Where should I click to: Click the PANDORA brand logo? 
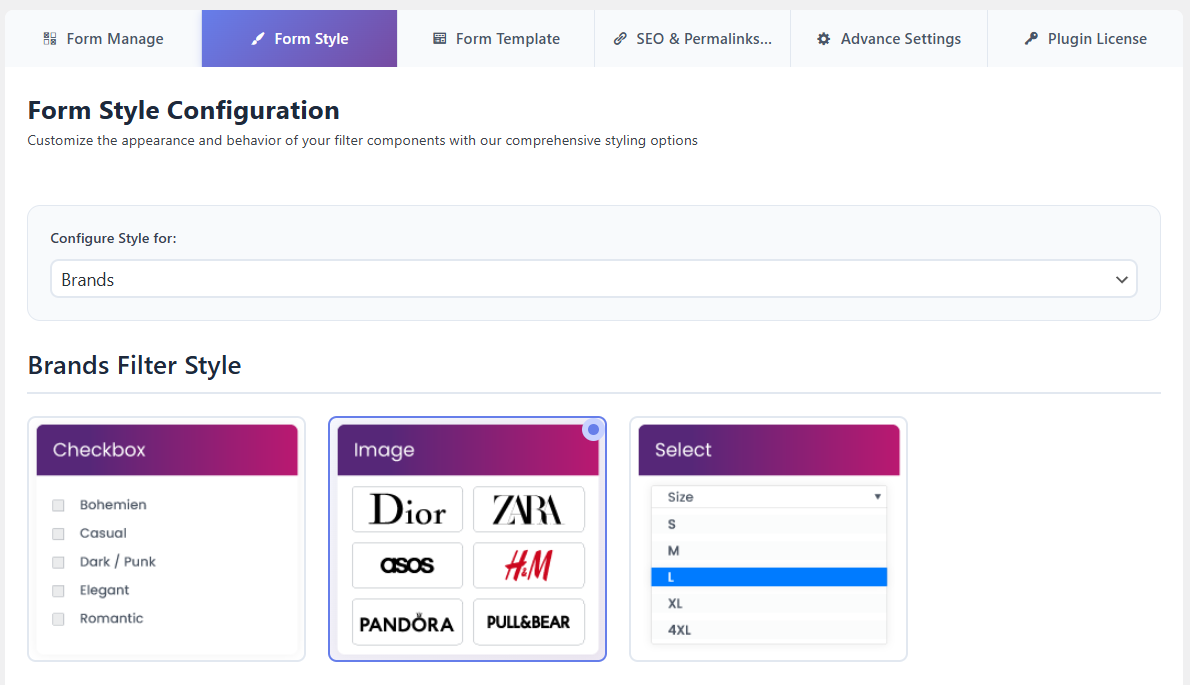point(408,622)
